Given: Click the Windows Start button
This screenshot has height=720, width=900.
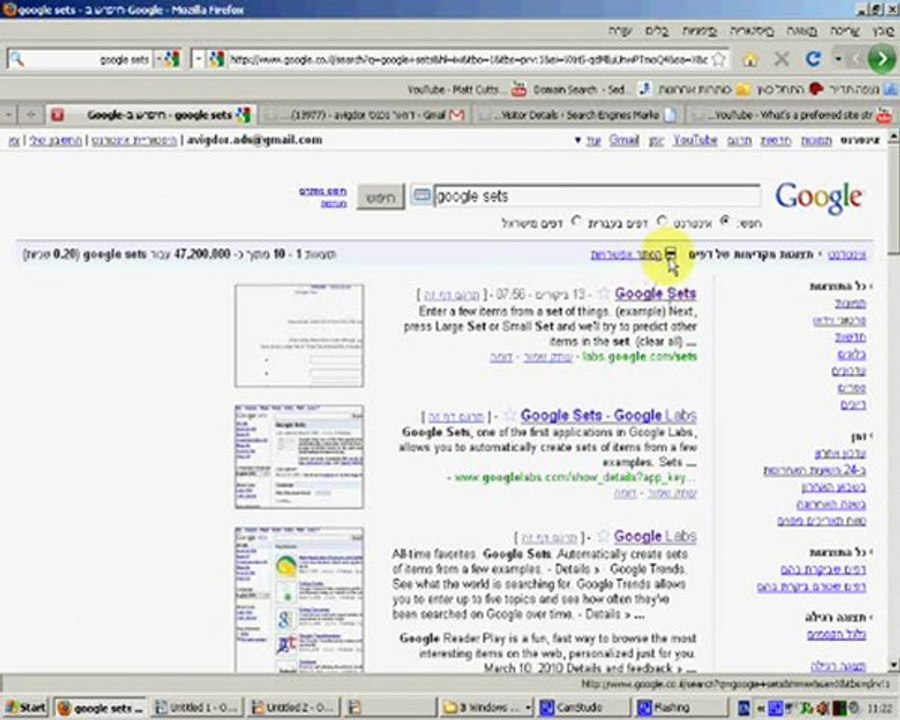Looking at the screenshot, I should [25, 707].
